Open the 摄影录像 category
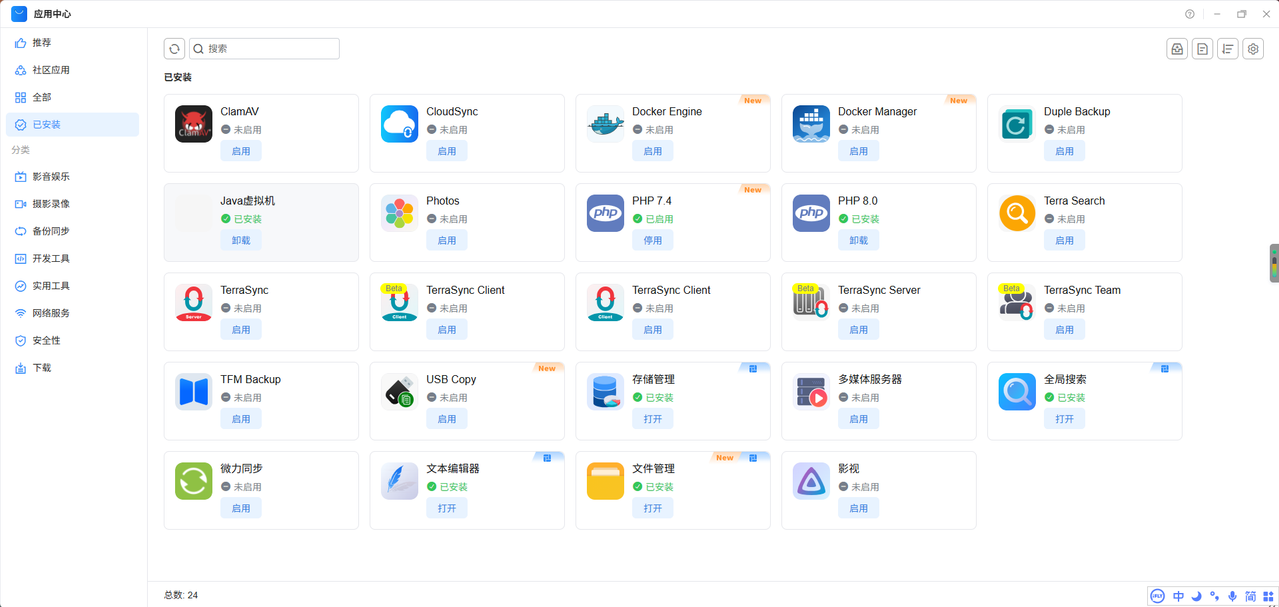 [72, 204]
